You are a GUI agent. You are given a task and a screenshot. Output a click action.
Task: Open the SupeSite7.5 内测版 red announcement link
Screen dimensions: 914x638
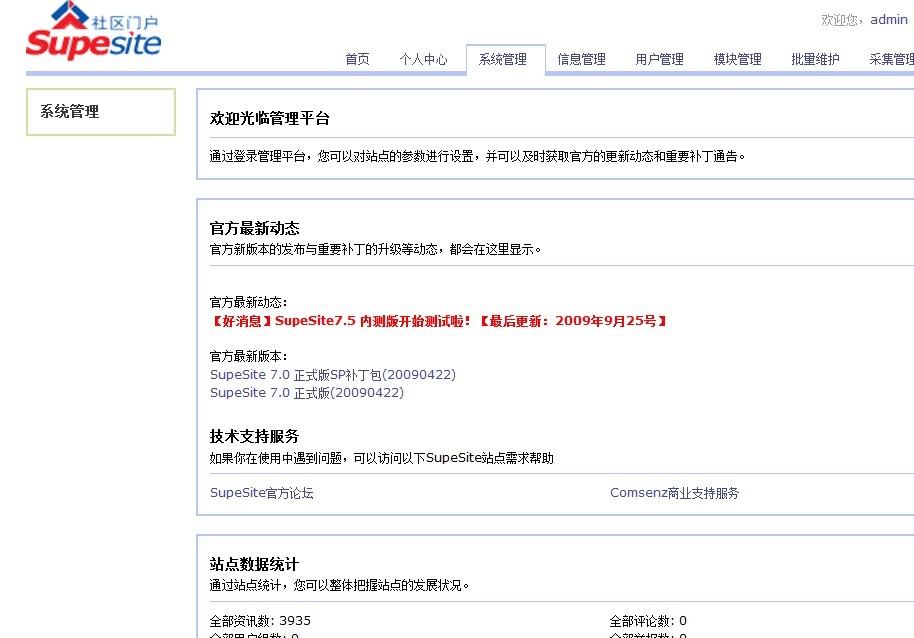click(x=438, y=321)
